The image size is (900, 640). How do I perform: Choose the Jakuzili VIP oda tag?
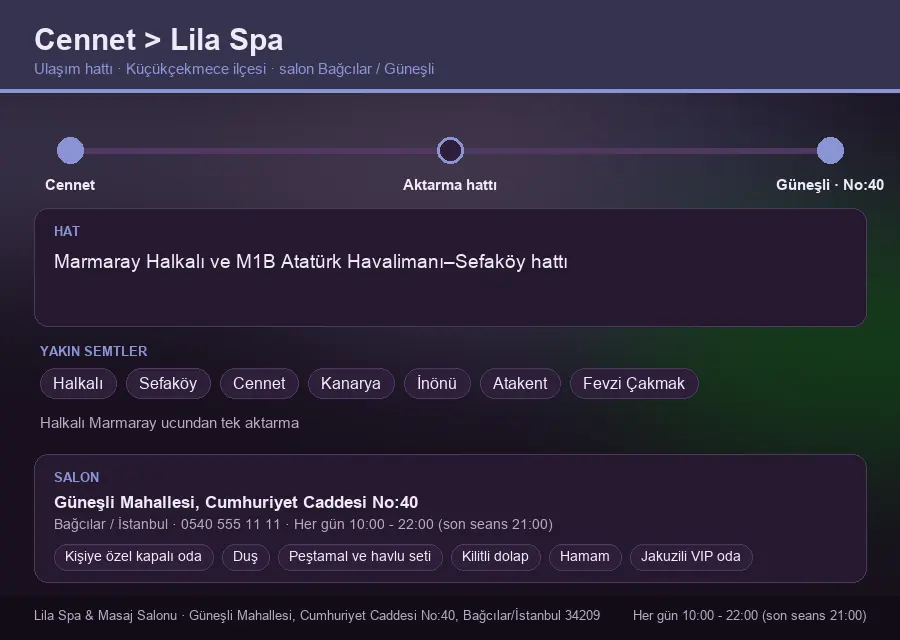click(x=690, y=557)
